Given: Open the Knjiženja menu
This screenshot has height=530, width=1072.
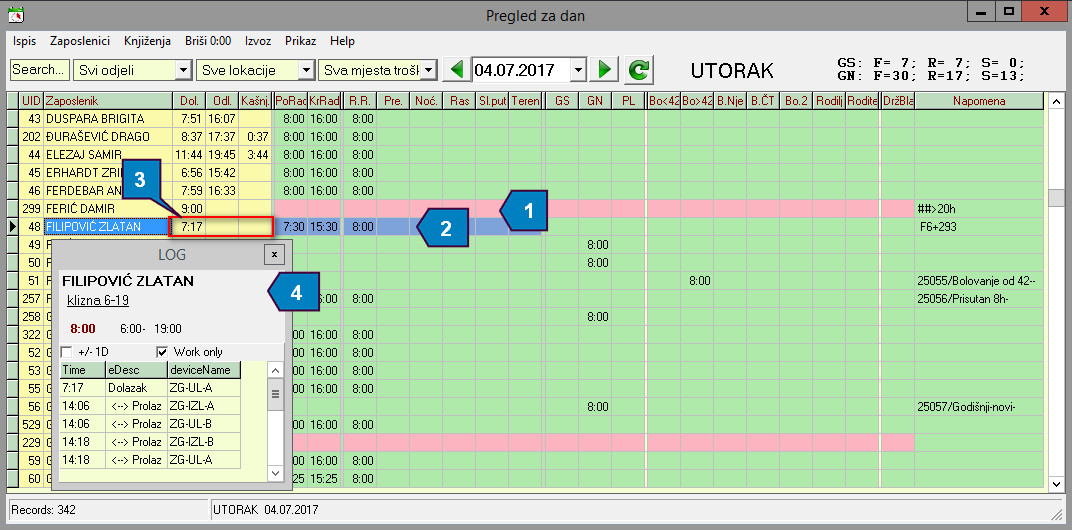Looking at the screenshot, I should (148, 41).
